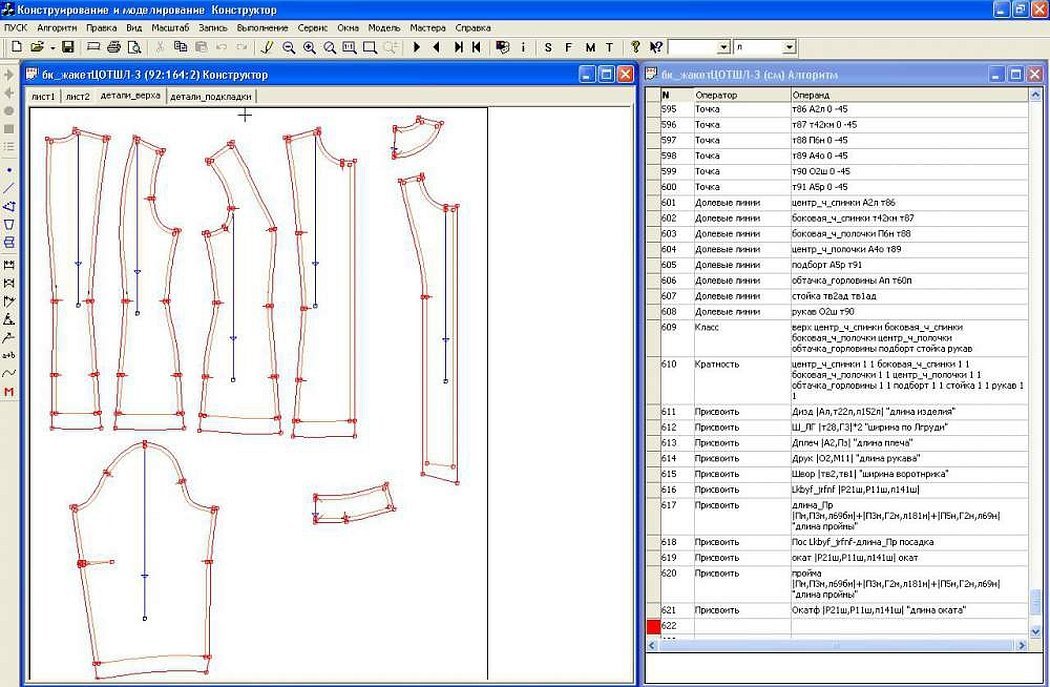Select the Cylinder shape tool in left sidebar

click(9, 242)
